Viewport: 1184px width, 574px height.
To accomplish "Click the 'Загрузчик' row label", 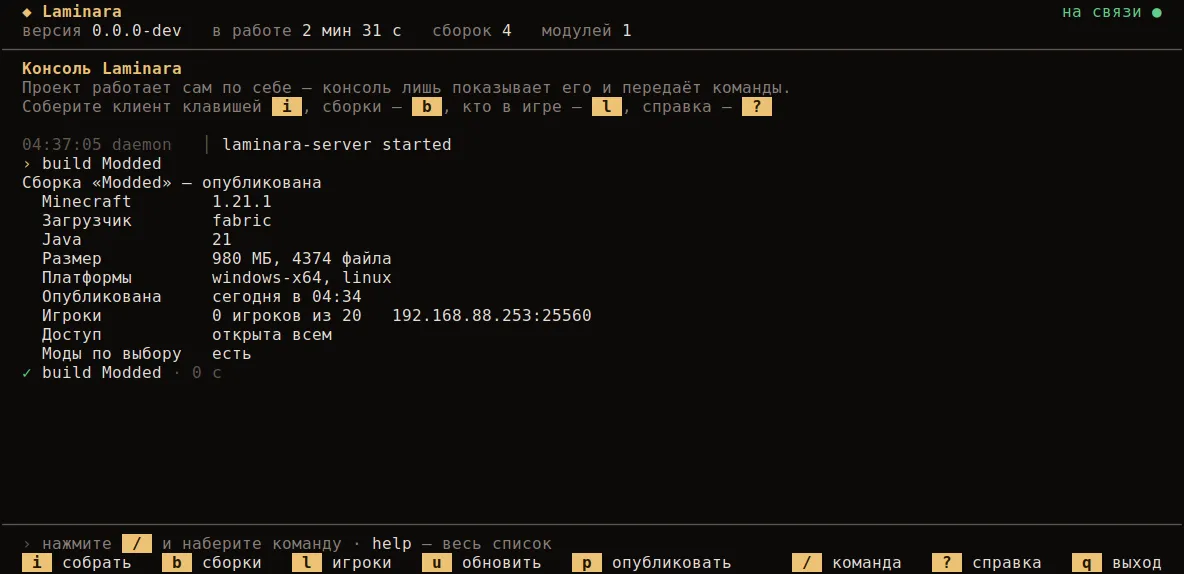I will (87, 221).
